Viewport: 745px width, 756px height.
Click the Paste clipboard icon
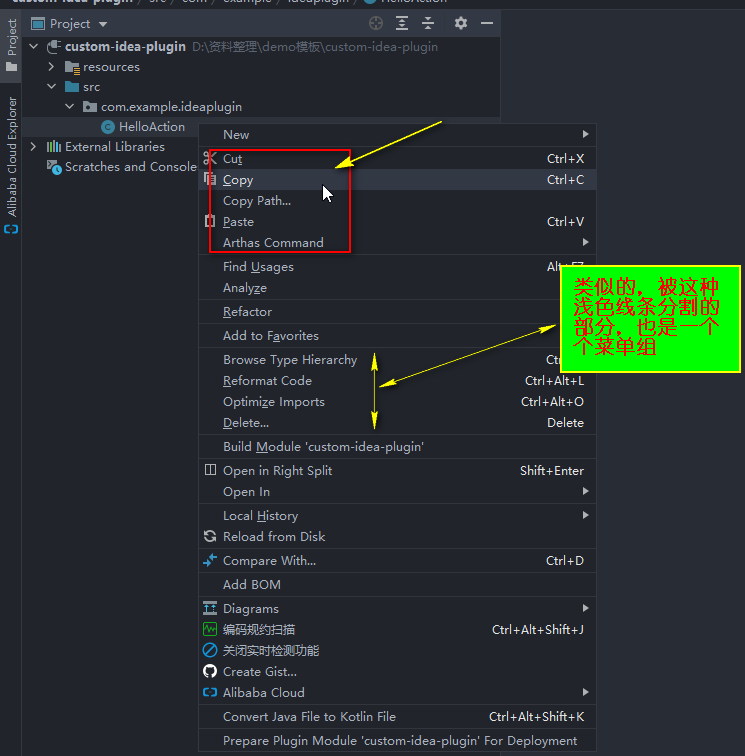210,221
